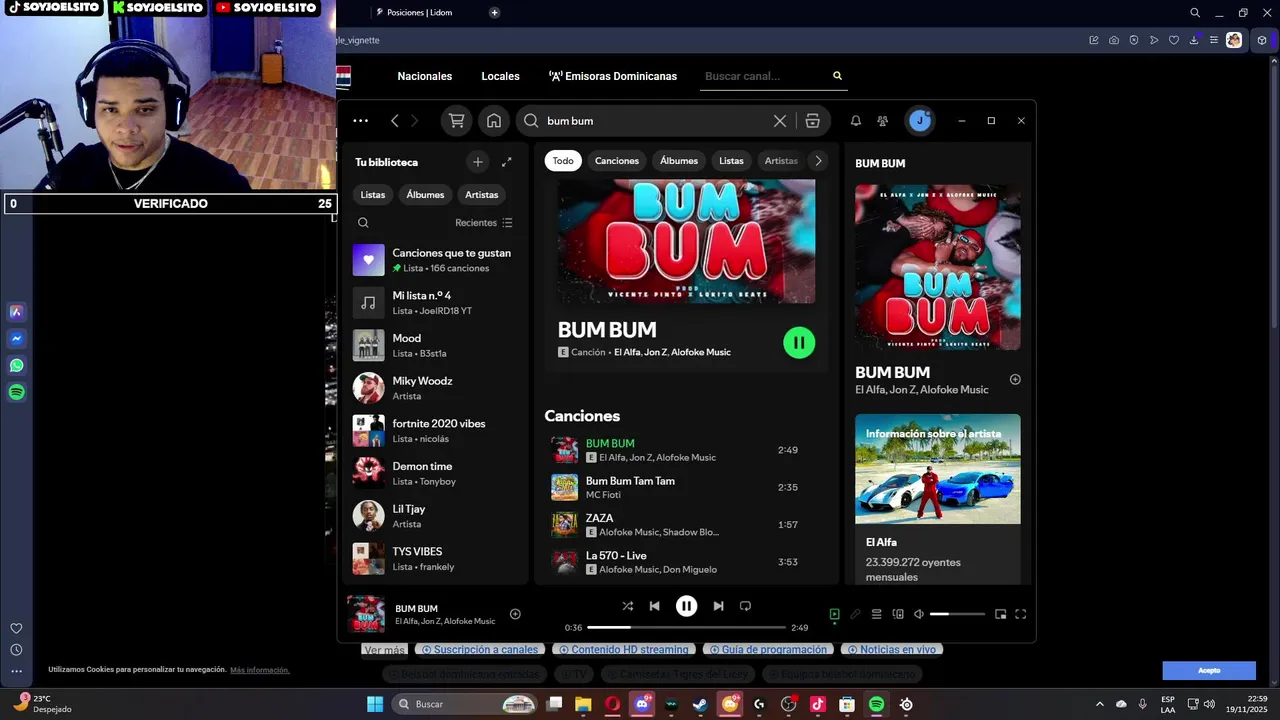This screenshot has width=1280, height=720.
Task: Open Demon time playlist
Action: 437,473
